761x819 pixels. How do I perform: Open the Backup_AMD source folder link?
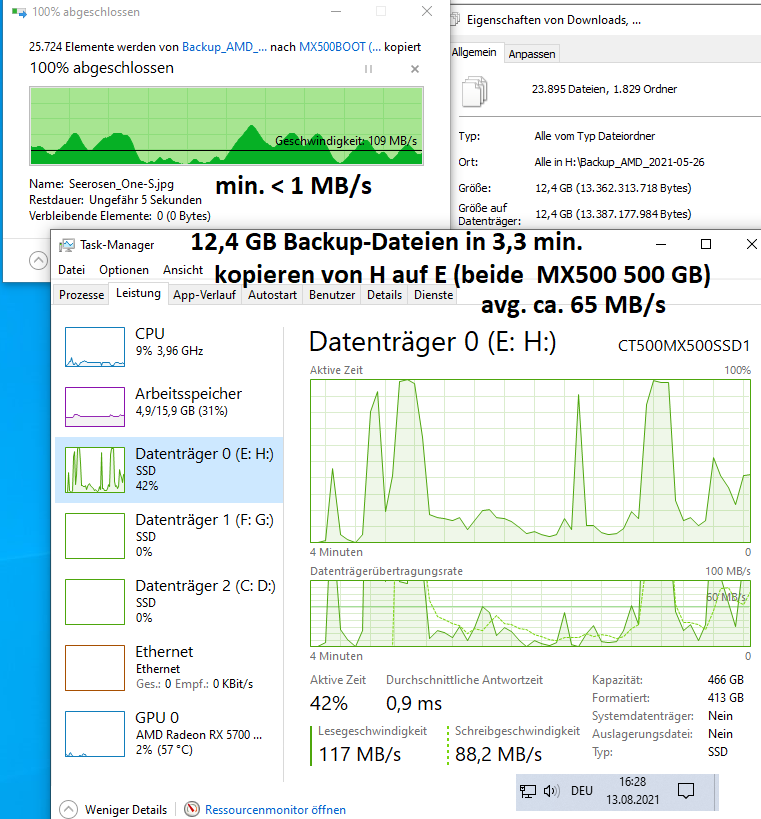pos(224,47)
